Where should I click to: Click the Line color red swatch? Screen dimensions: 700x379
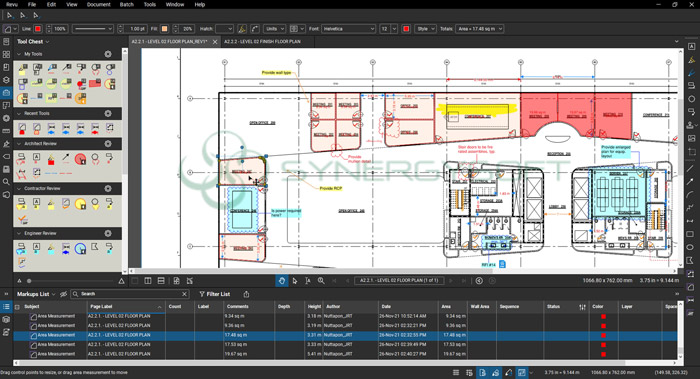(x=38, y=29)
